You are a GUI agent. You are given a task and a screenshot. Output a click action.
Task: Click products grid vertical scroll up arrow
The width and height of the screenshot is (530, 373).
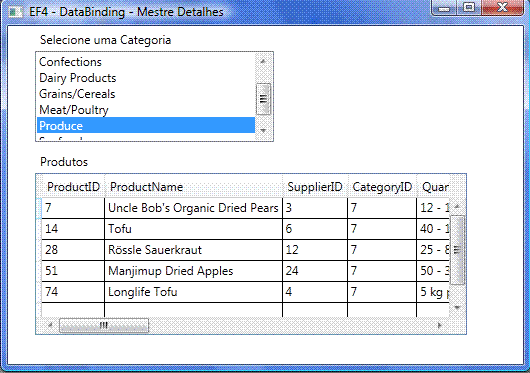tap(457, 206)
